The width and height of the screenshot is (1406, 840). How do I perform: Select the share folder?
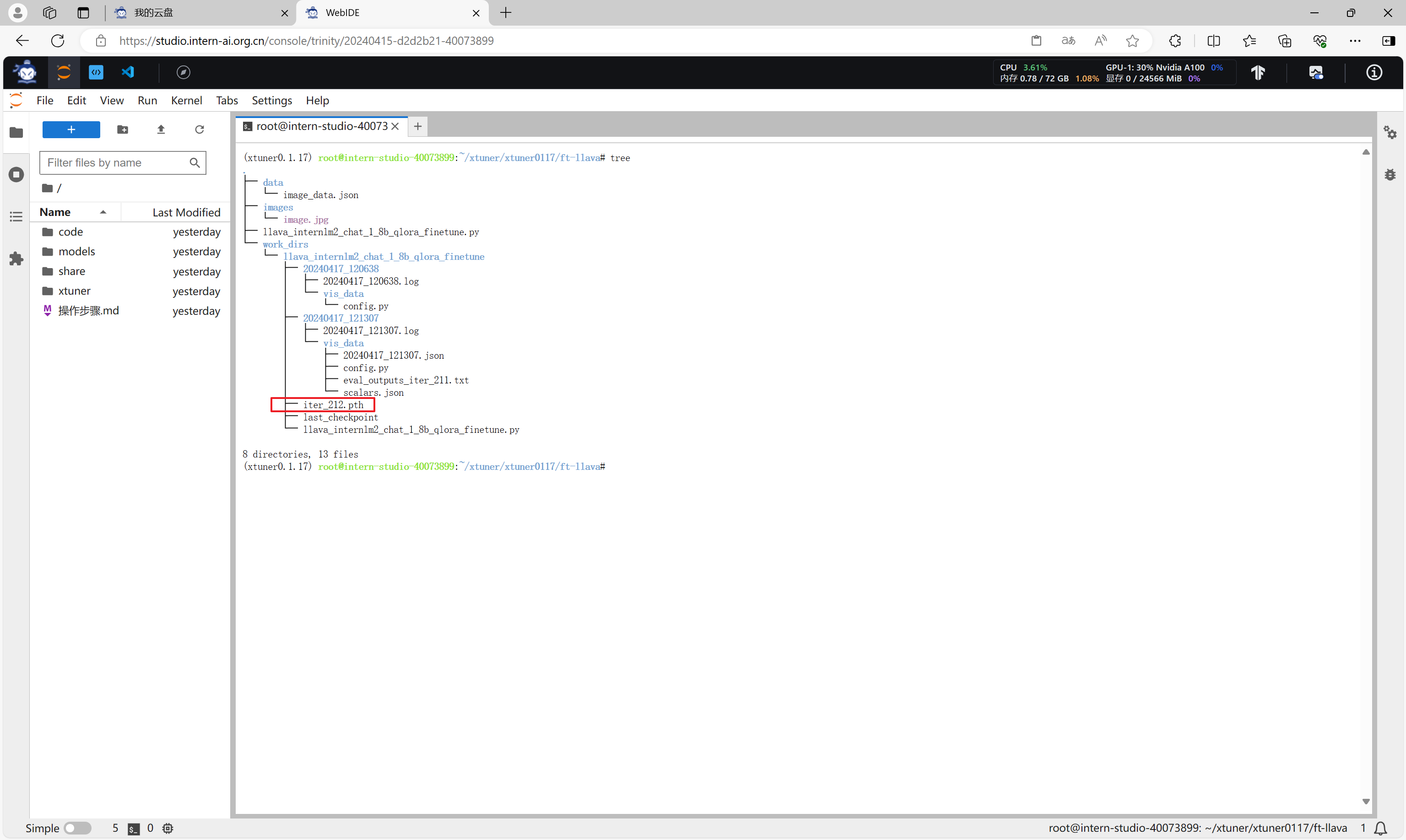coord(130,271)
